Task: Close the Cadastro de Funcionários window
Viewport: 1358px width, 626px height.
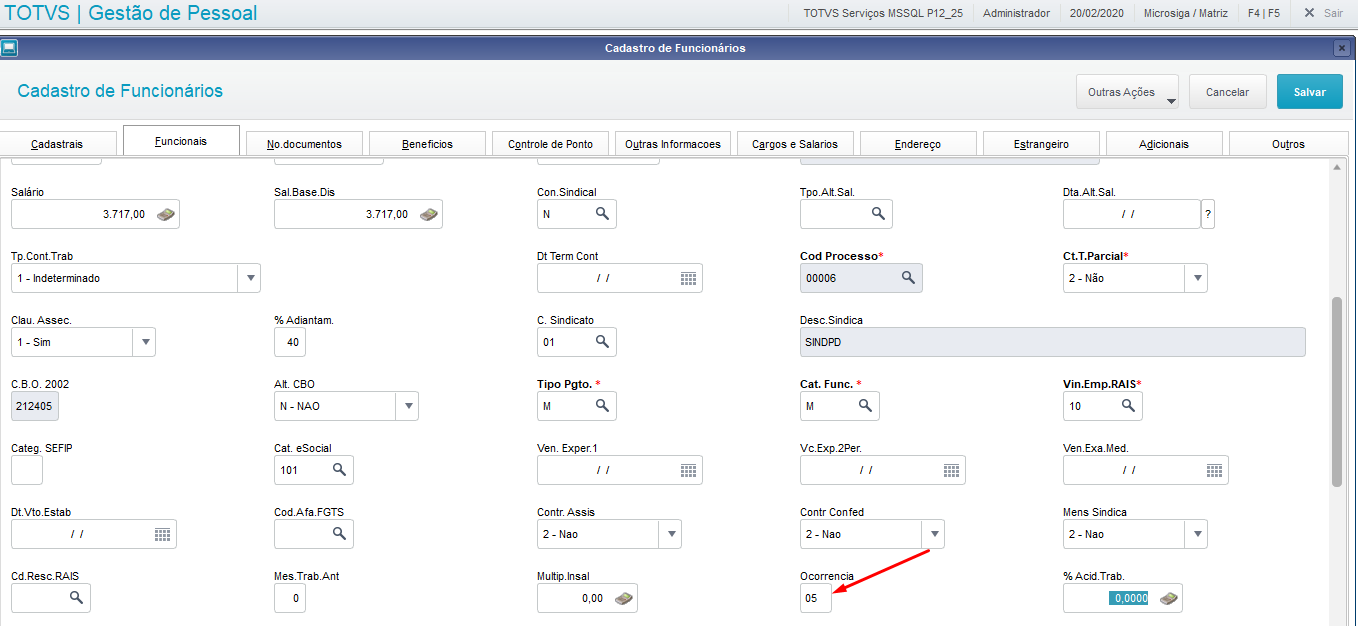Action: [1341, 48]
